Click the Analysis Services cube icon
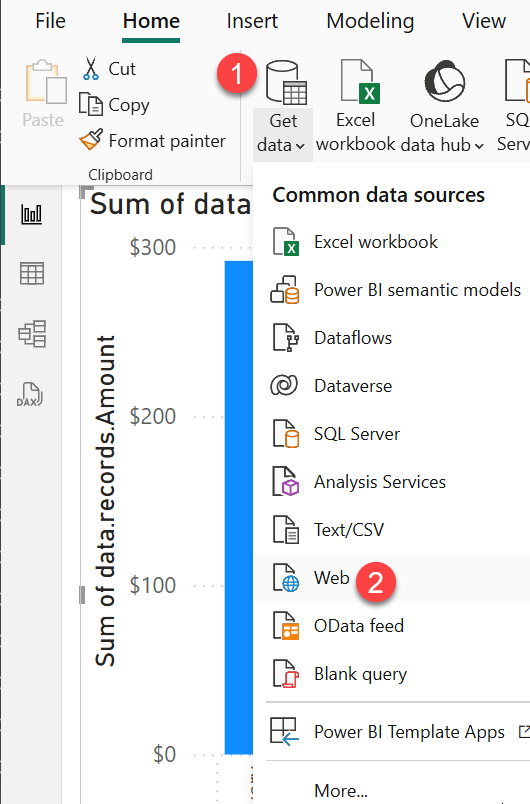 285,482
